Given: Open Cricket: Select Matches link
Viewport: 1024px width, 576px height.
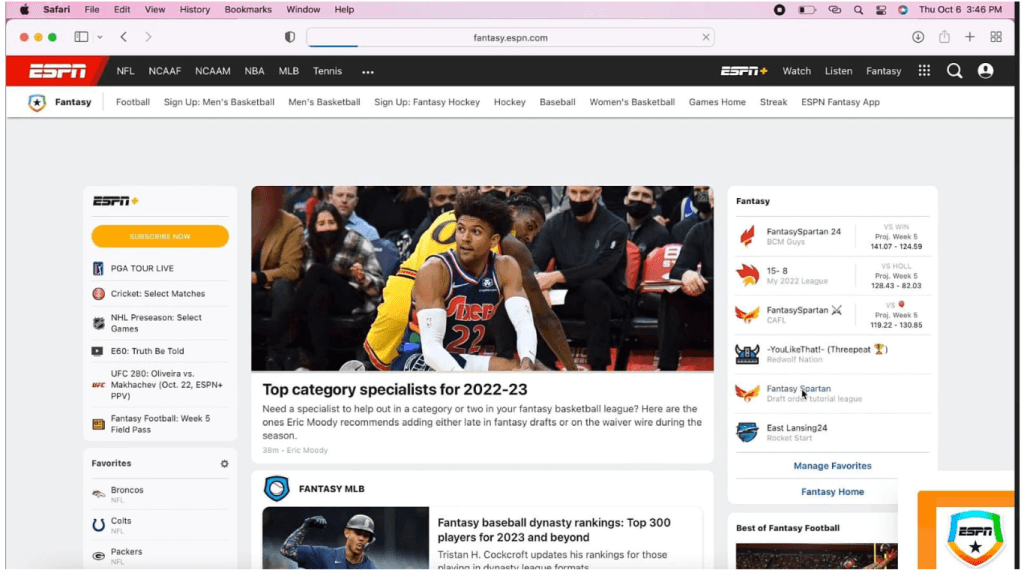Looking at the screenshot, I should [x=157, y=295].
